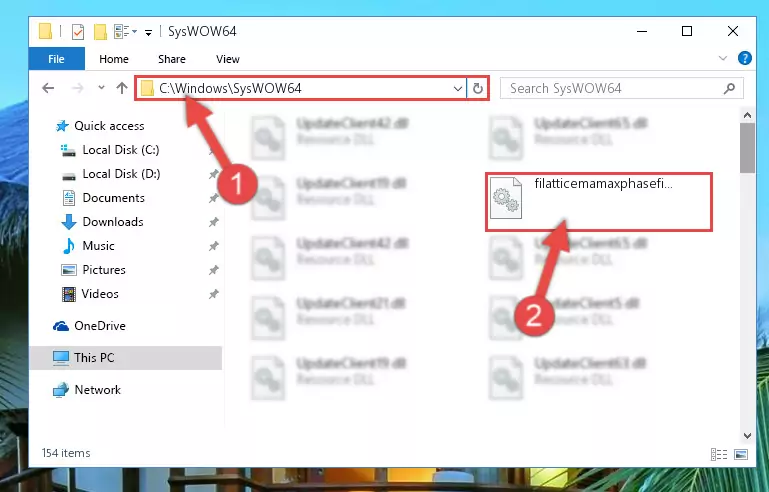Click the pin icon beside Downloads
Viewport: 769px width, 492px height.
pyautogui.click(x=213, y=222)
